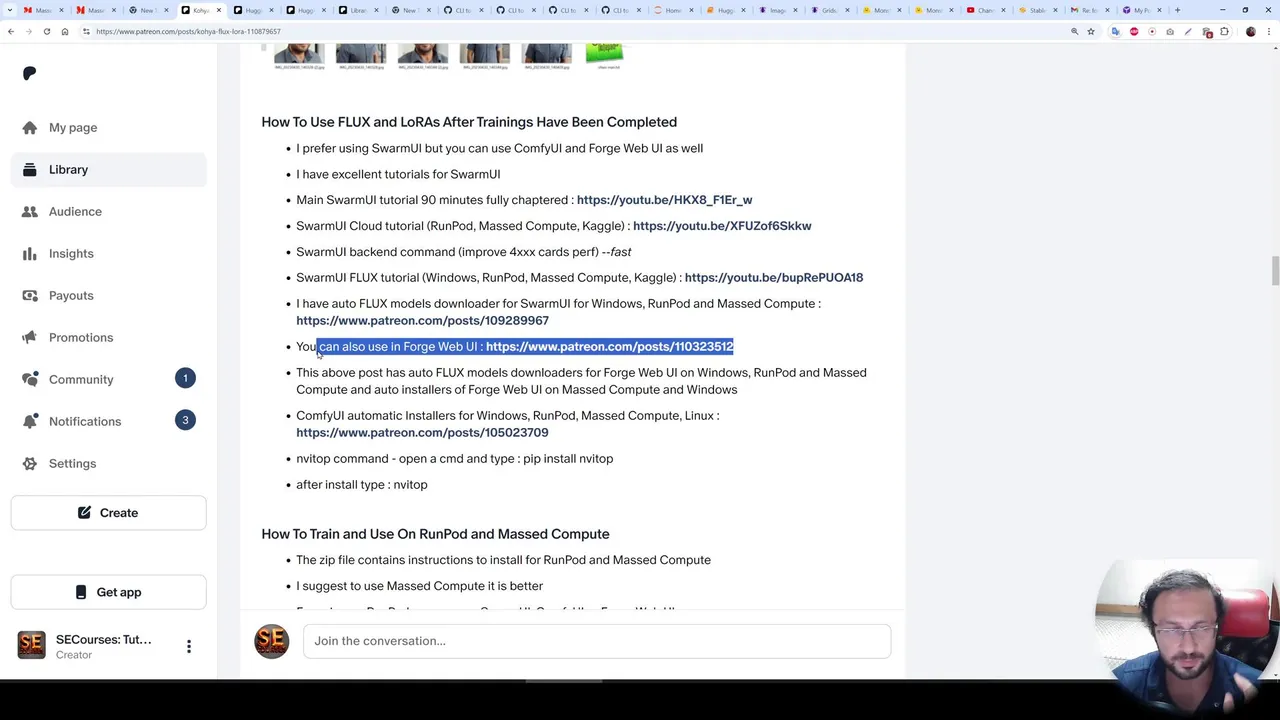This screenshot has width=1280, height=720.
Task: Click the Community chat icon
Action: [x=30, y=380]
